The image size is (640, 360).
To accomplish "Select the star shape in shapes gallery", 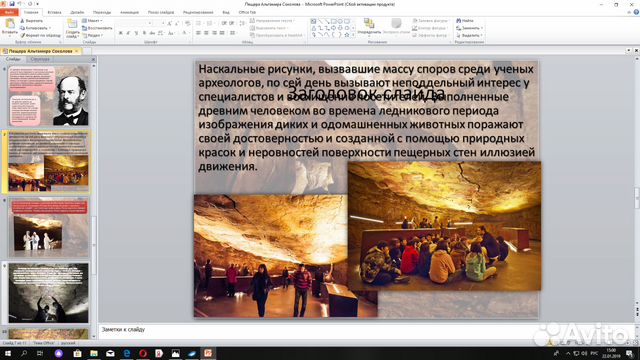I will 347,35.
